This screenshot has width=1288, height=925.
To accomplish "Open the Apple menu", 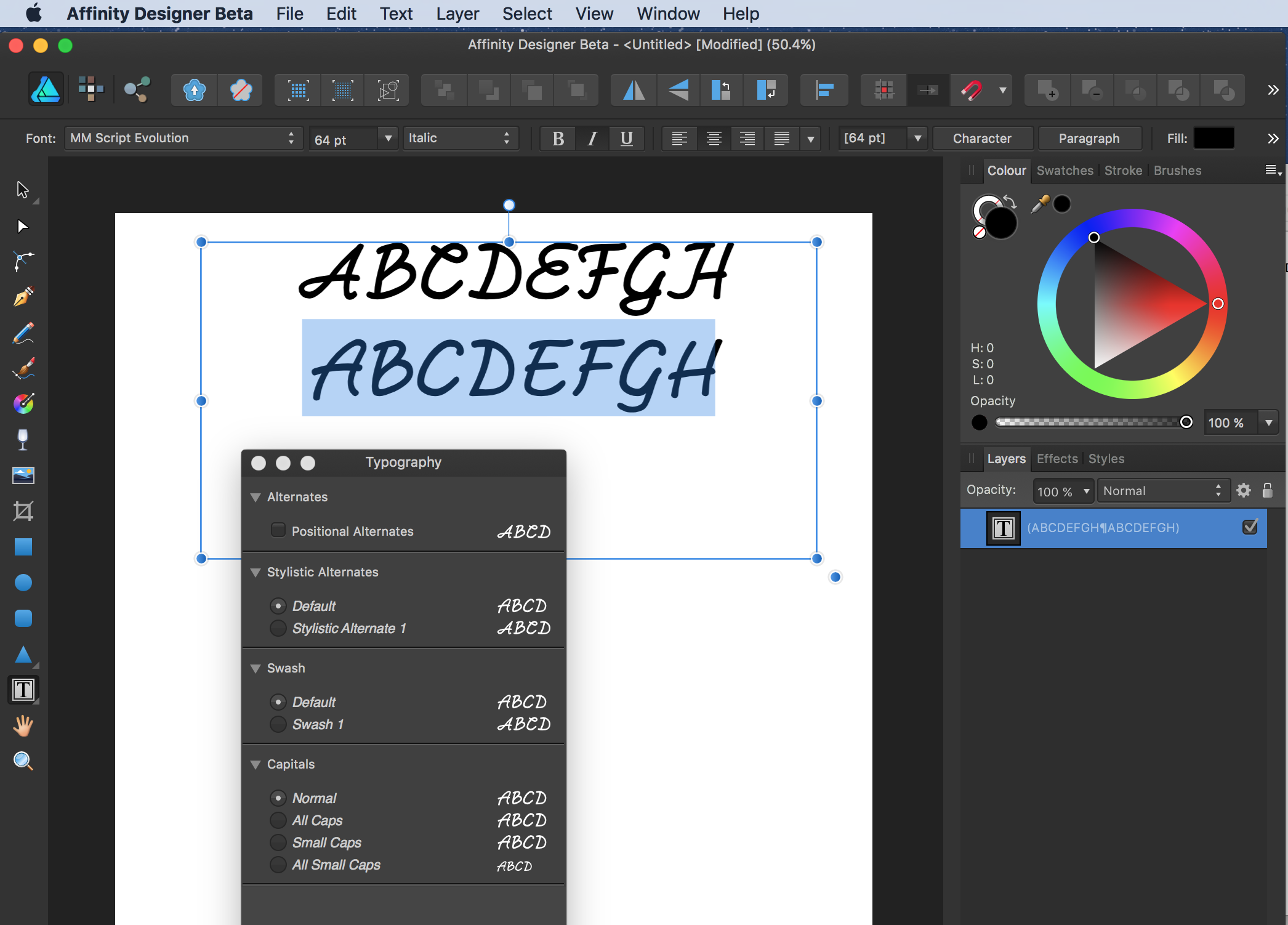I will pos(34,13).
